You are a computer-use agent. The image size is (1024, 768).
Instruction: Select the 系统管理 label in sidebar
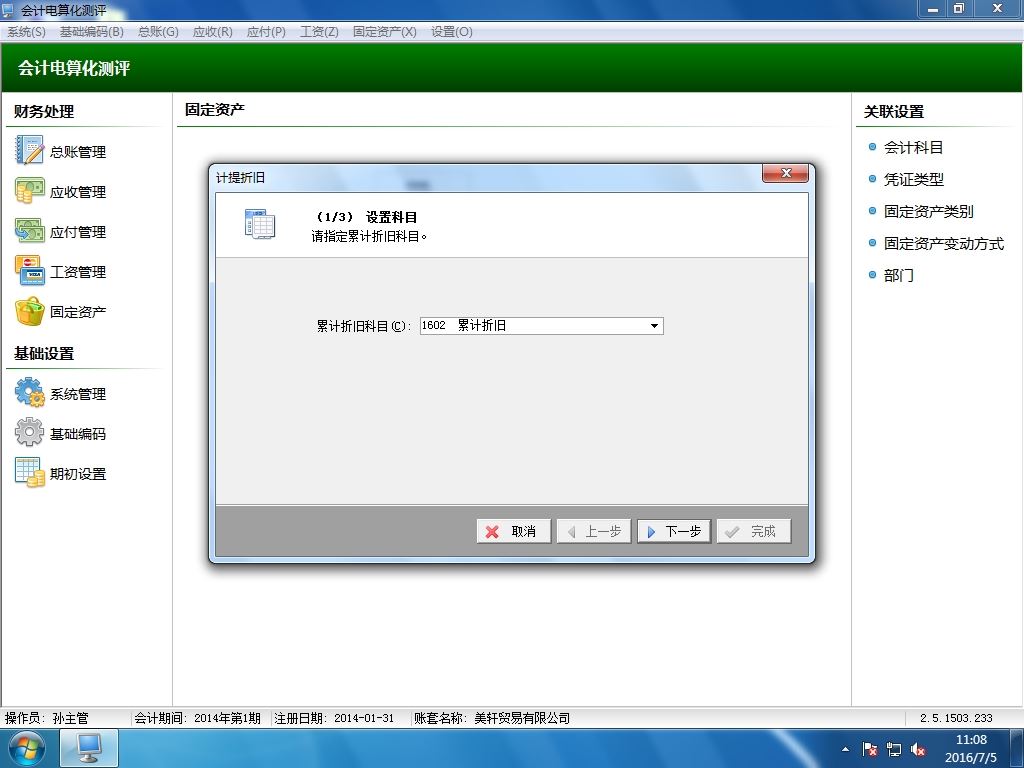[78, 394]
